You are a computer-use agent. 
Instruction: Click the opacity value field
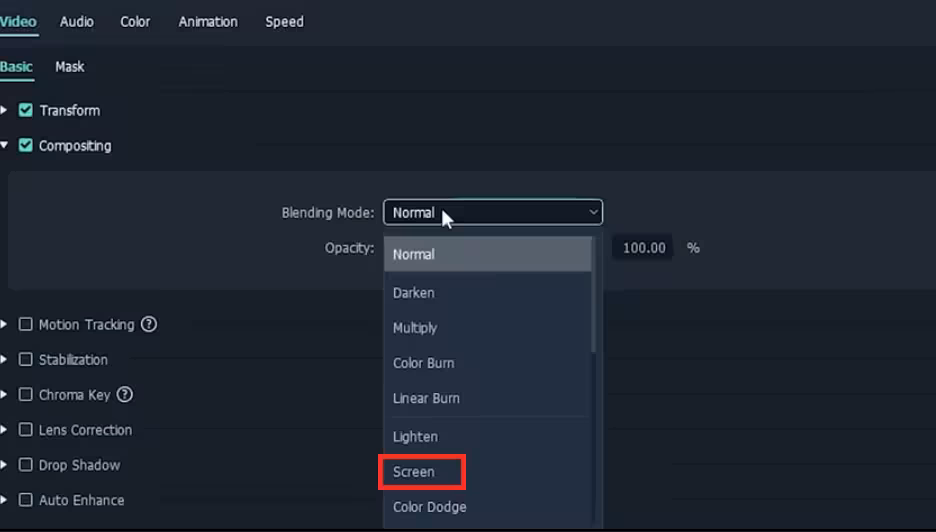point(644,248)
